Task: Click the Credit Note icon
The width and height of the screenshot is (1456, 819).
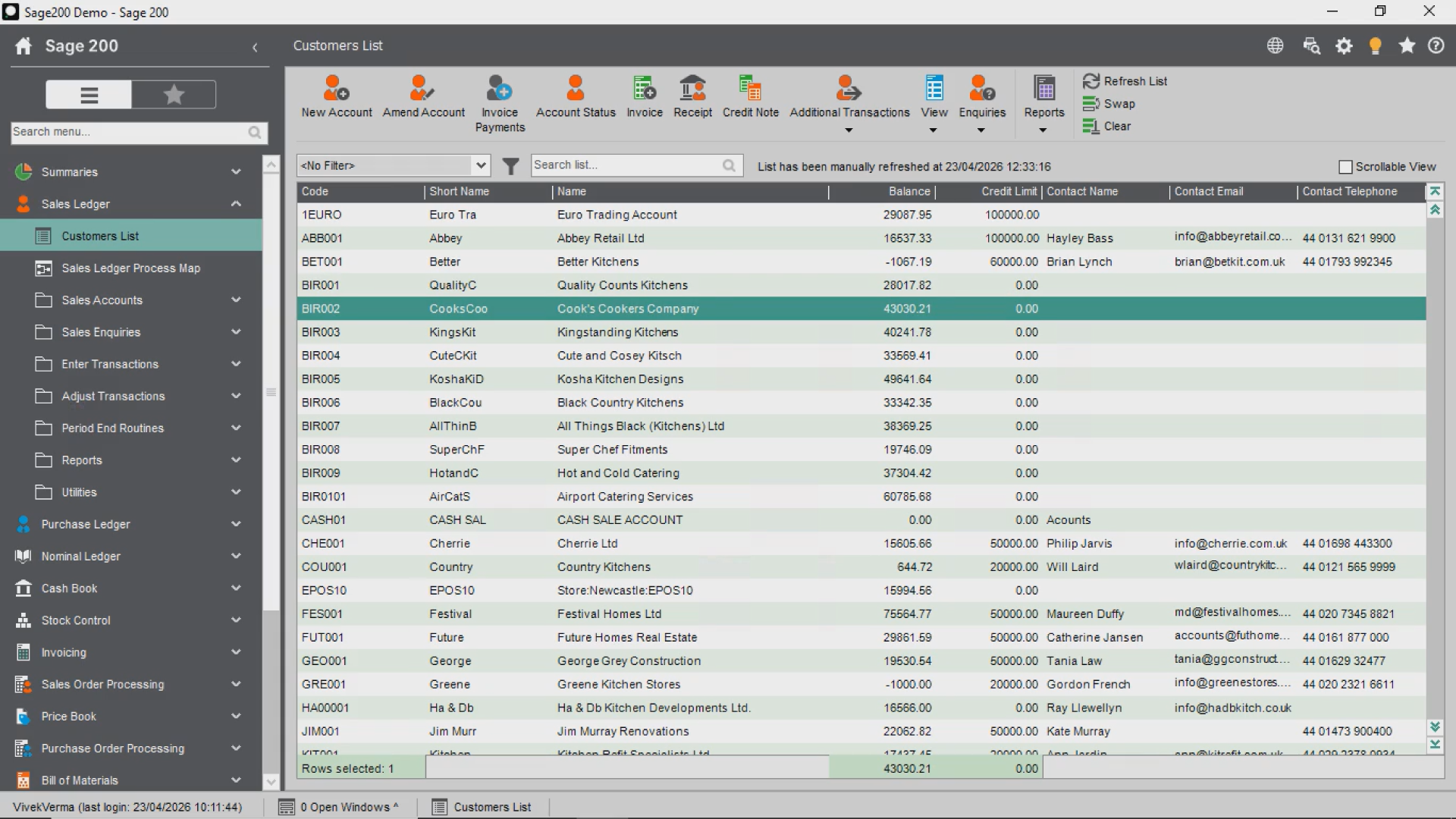Action: pos(750,97)
